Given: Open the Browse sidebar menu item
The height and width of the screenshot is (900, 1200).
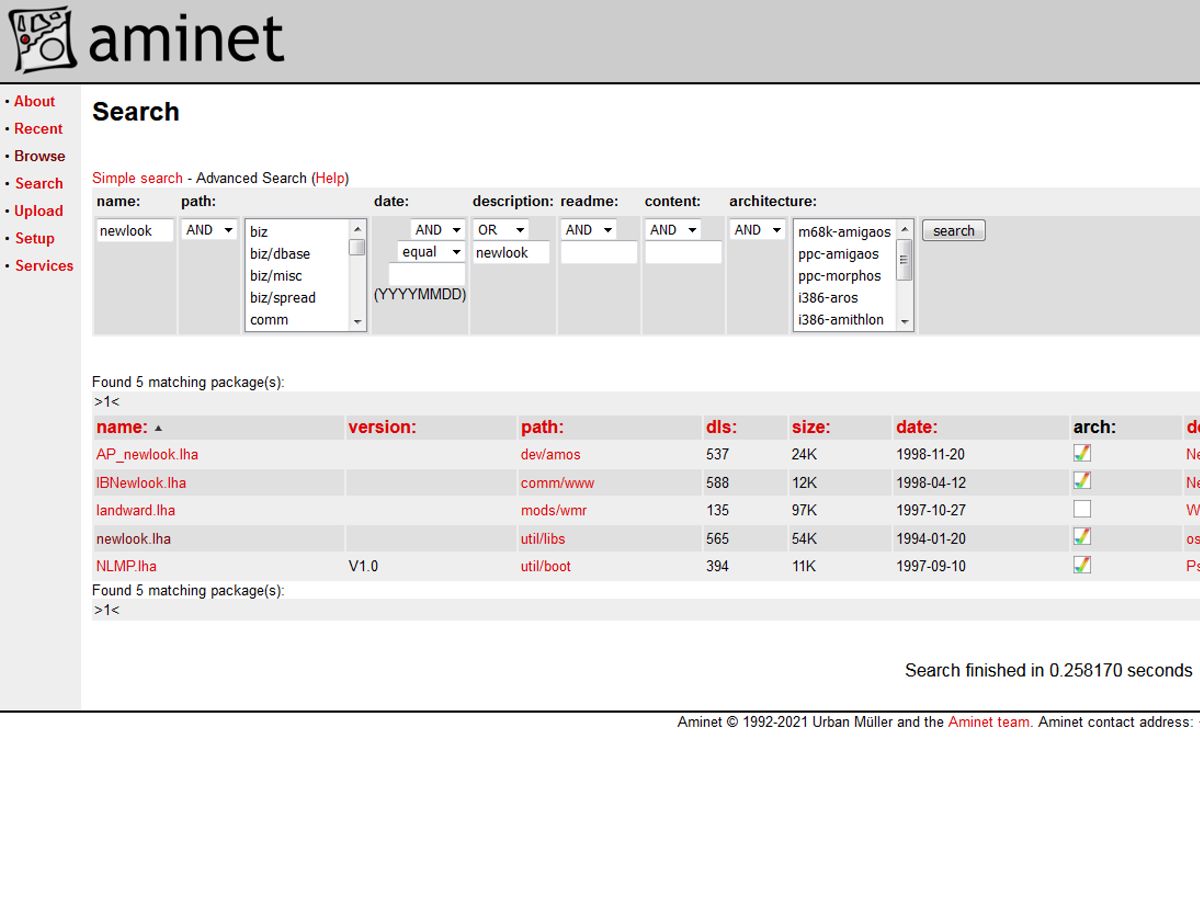Looking at the screenshot, I should pos(39,156).
